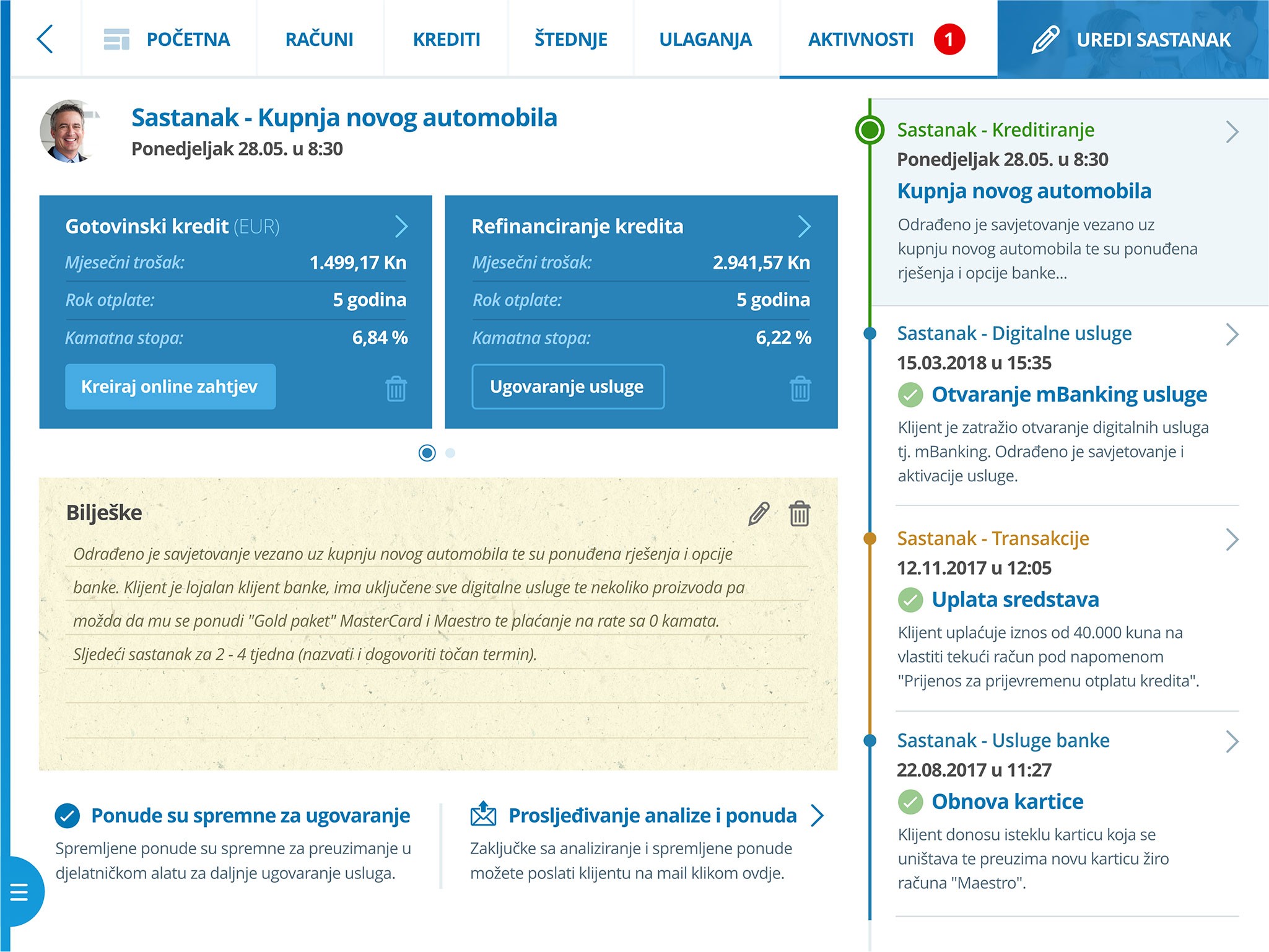Select second carousel page dot
This screenshot has height=952, width=1269.
450,453
